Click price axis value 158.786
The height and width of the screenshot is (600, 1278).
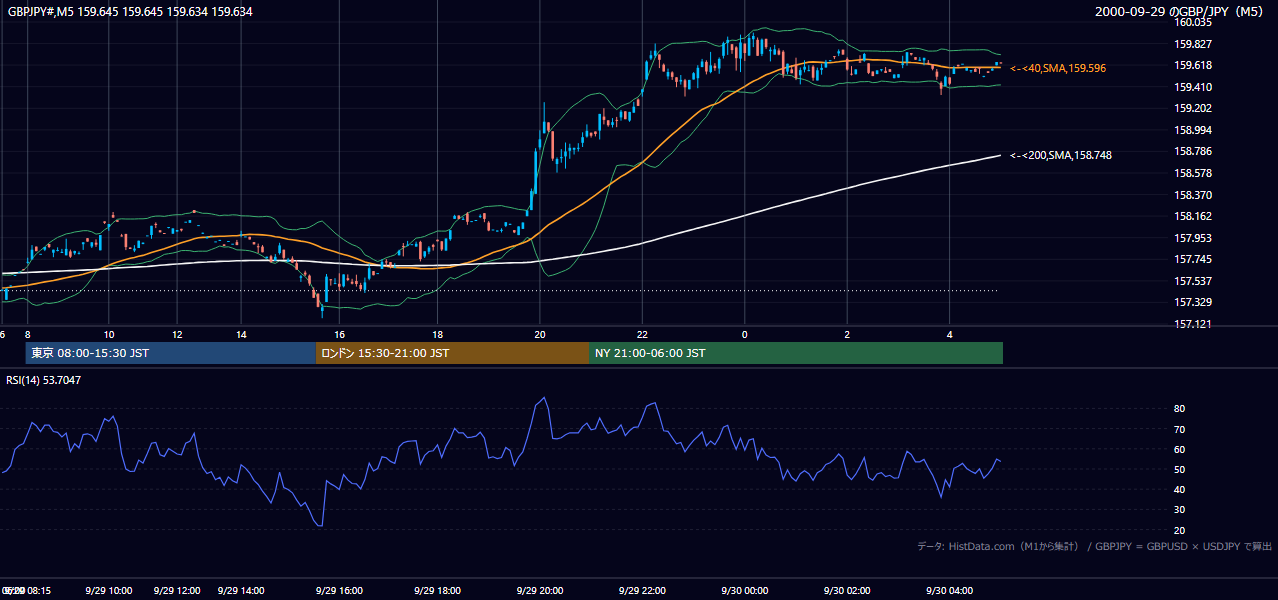click(1194, 151)
